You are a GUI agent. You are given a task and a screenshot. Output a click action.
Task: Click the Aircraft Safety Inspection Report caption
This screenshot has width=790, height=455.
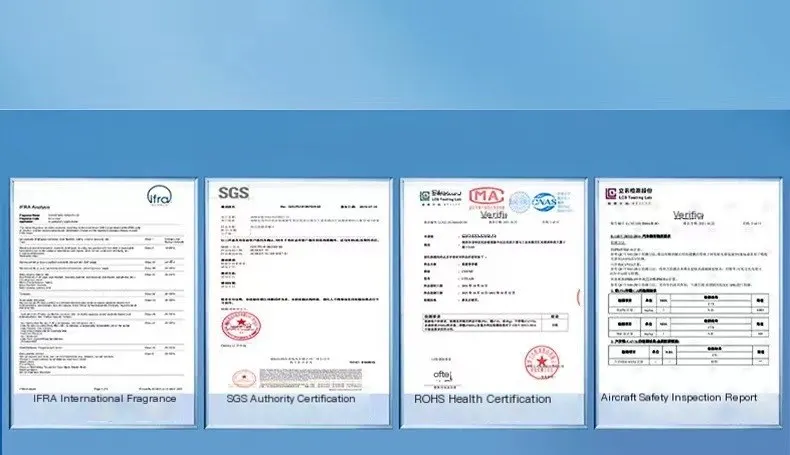click(x=678, y=398)
